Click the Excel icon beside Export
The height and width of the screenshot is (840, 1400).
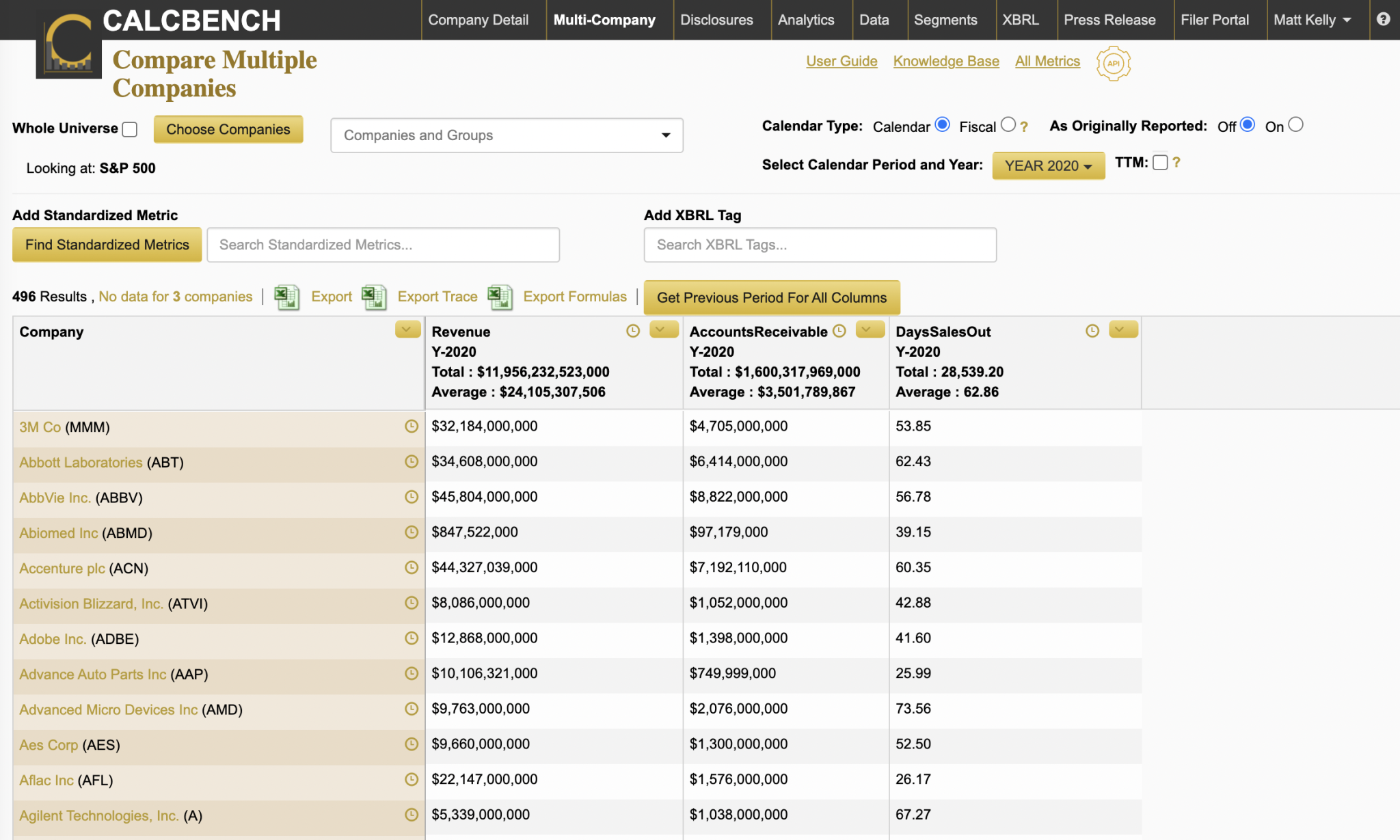pyautogui.click(x=286, y=297)
